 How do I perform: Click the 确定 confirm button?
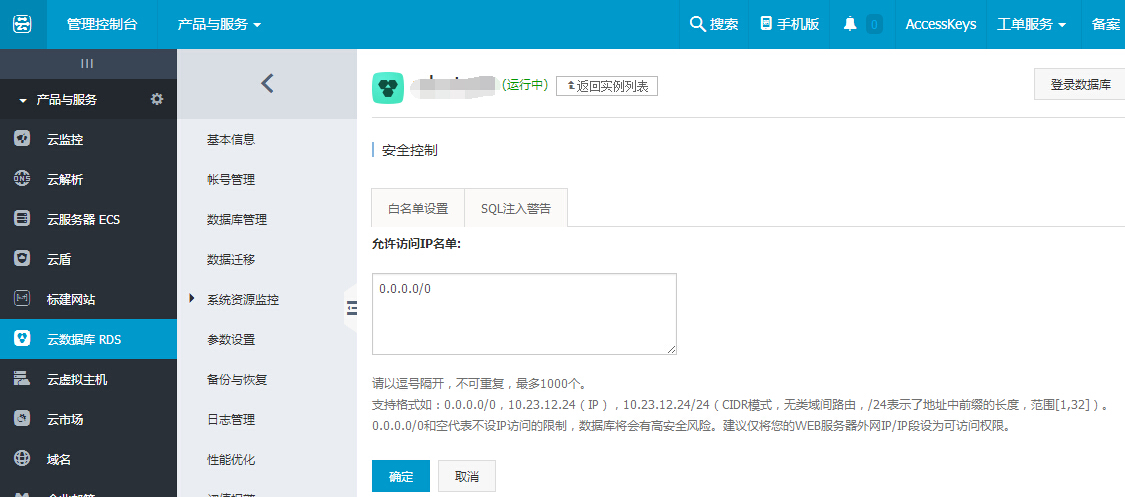(x=401, y=476)
